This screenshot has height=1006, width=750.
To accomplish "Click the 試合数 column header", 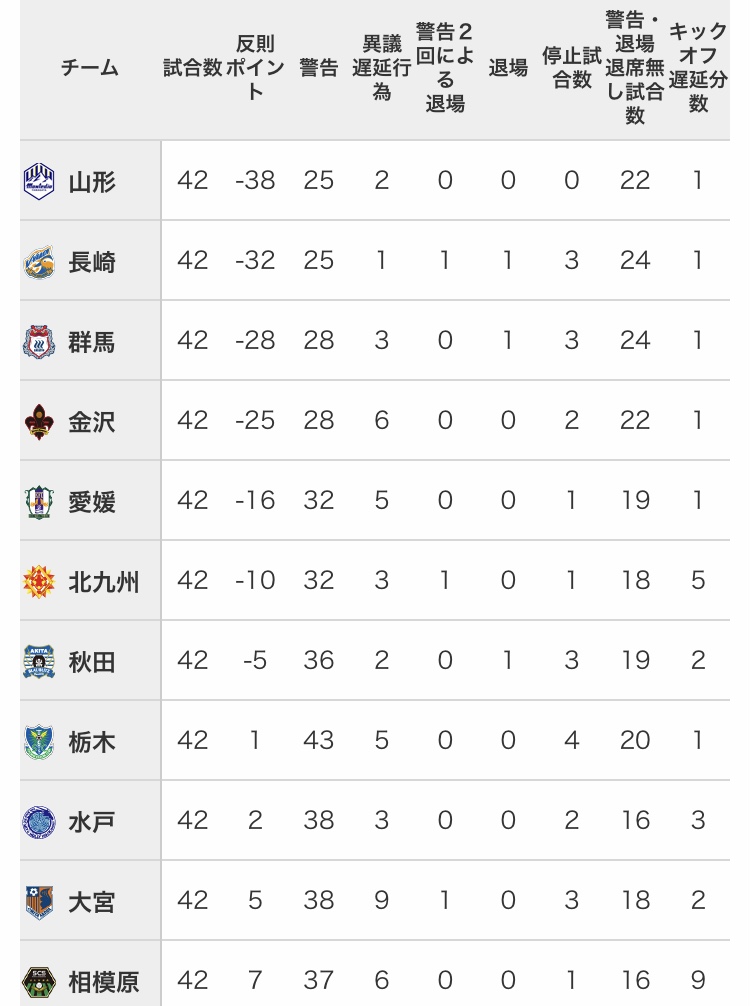I will (x=192, y=68).
